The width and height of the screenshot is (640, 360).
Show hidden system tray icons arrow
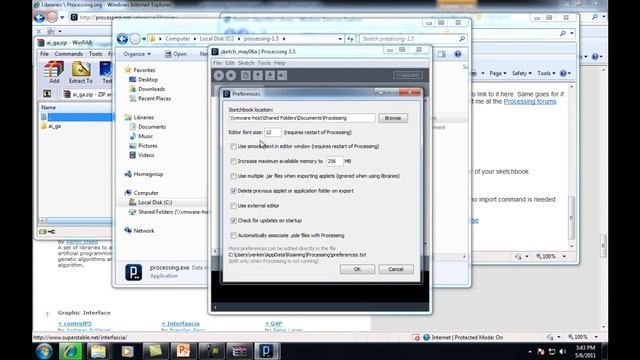(530, 351)
